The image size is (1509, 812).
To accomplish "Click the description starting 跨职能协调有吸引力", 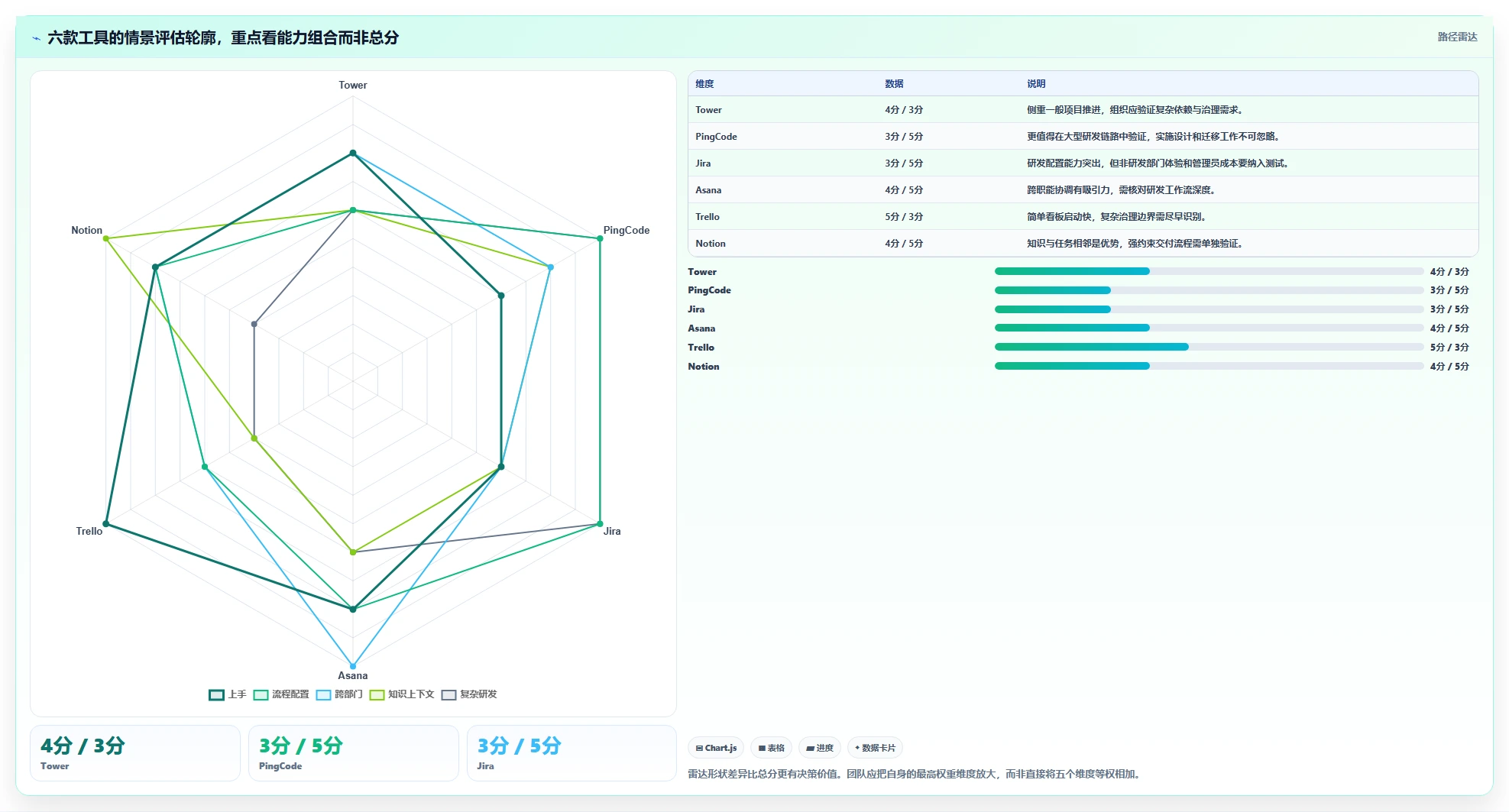I will [x=1122, y=190].
